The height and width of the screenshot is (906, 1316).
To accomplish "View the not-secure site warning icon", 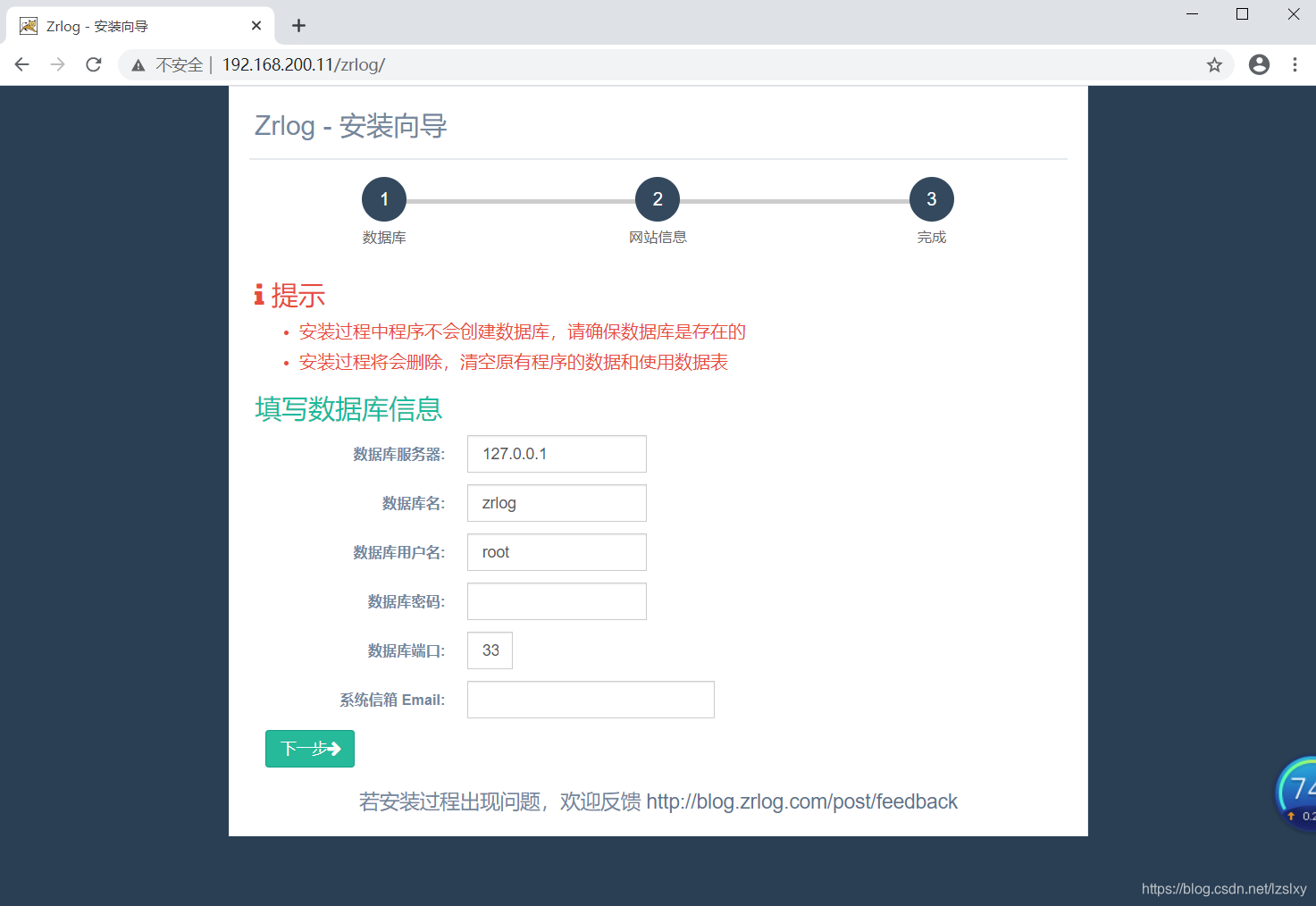I will pyautogui.click(x=138, y=65).
